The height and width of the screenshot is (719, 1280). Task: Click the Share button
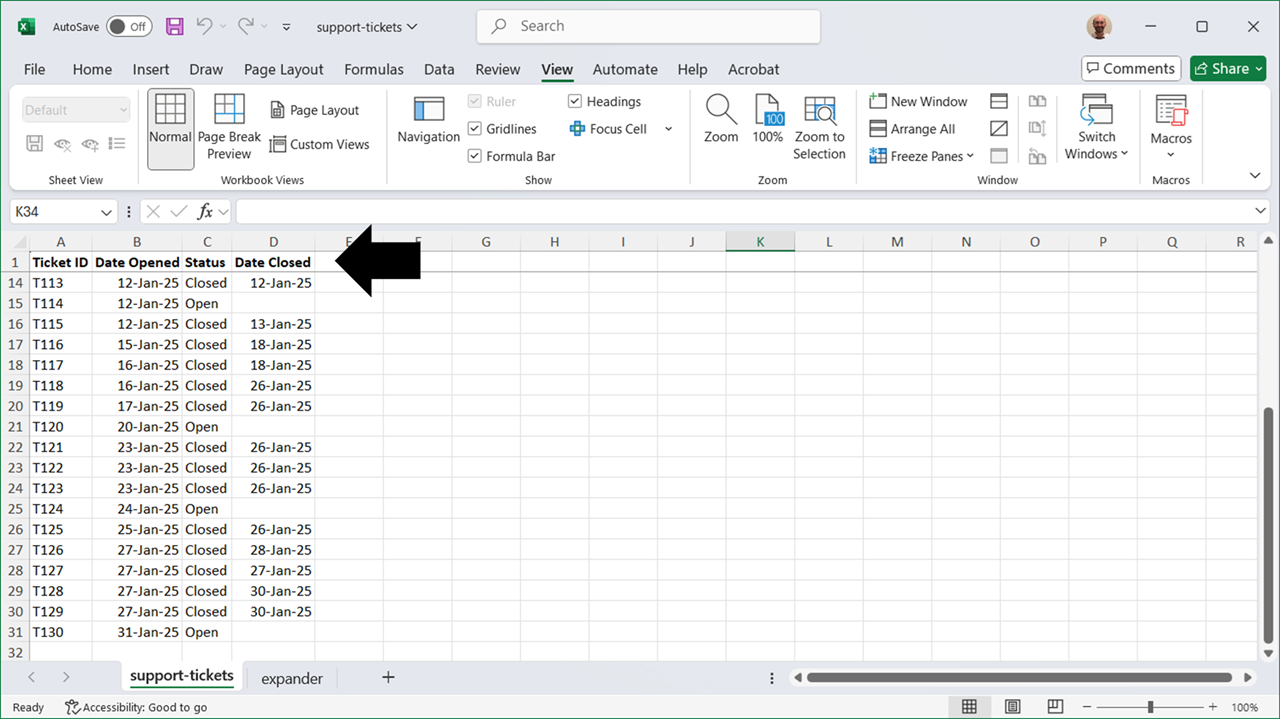(x=1227, y=68)
